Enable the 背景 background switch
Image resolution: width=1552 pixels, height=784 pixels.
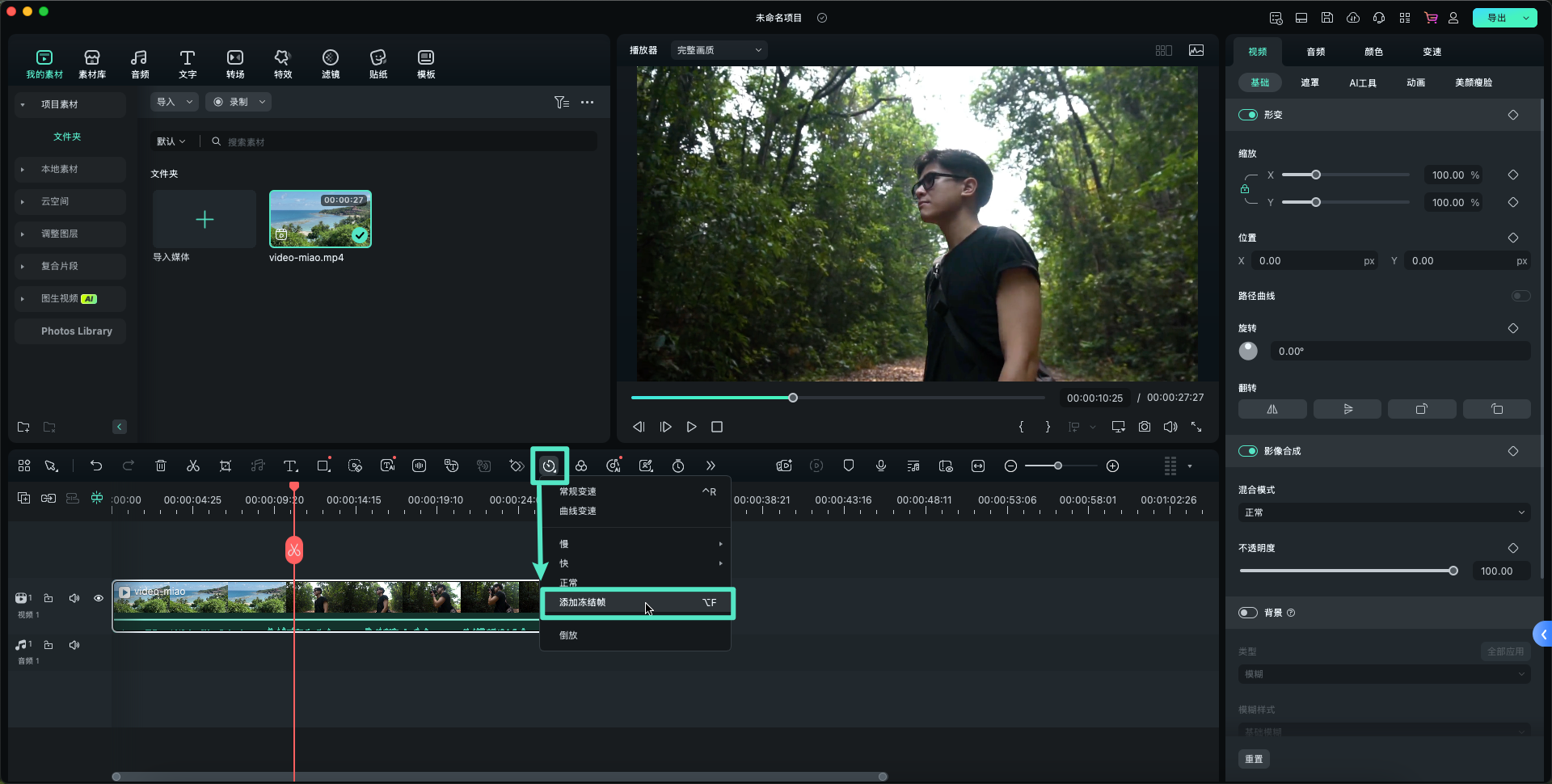[x=1248, y=613]
